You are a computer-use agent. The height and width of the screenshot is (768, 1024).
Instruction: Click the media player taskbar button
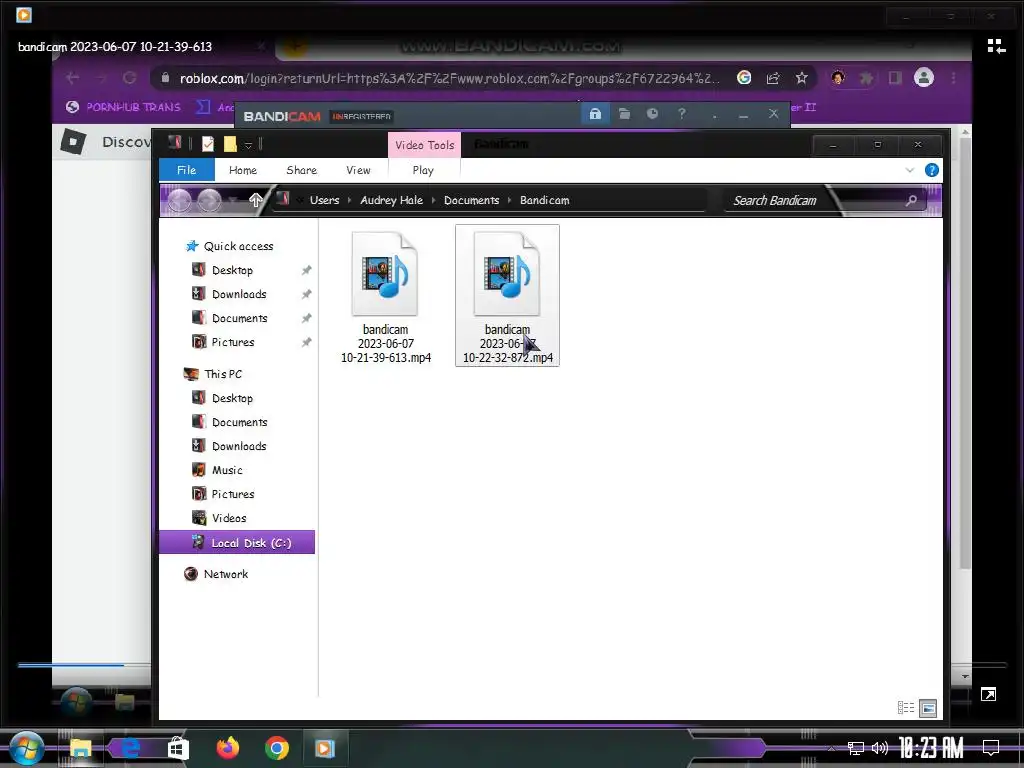coord(325,748)
